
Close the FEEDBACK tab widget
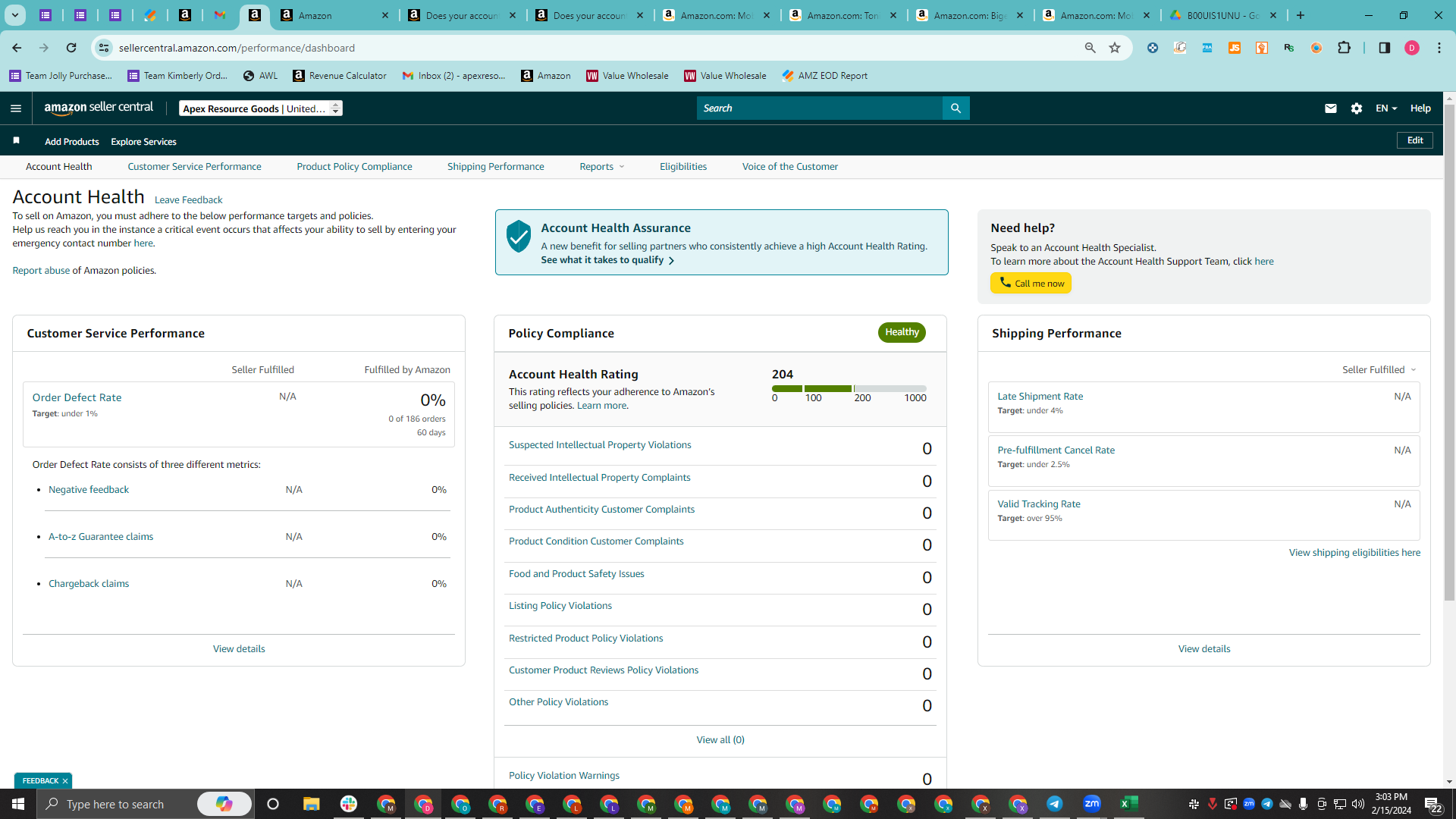click(x=65, y=781)
